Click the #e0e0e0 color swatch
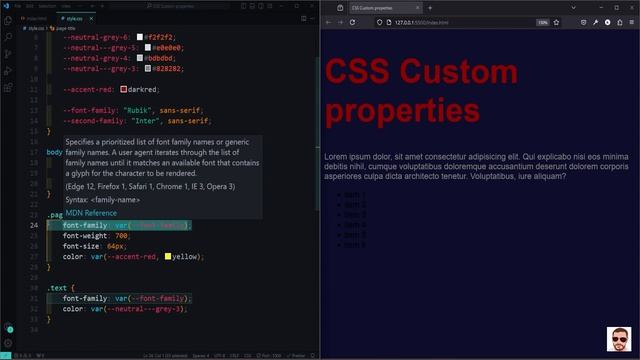 tap(148, 48)
